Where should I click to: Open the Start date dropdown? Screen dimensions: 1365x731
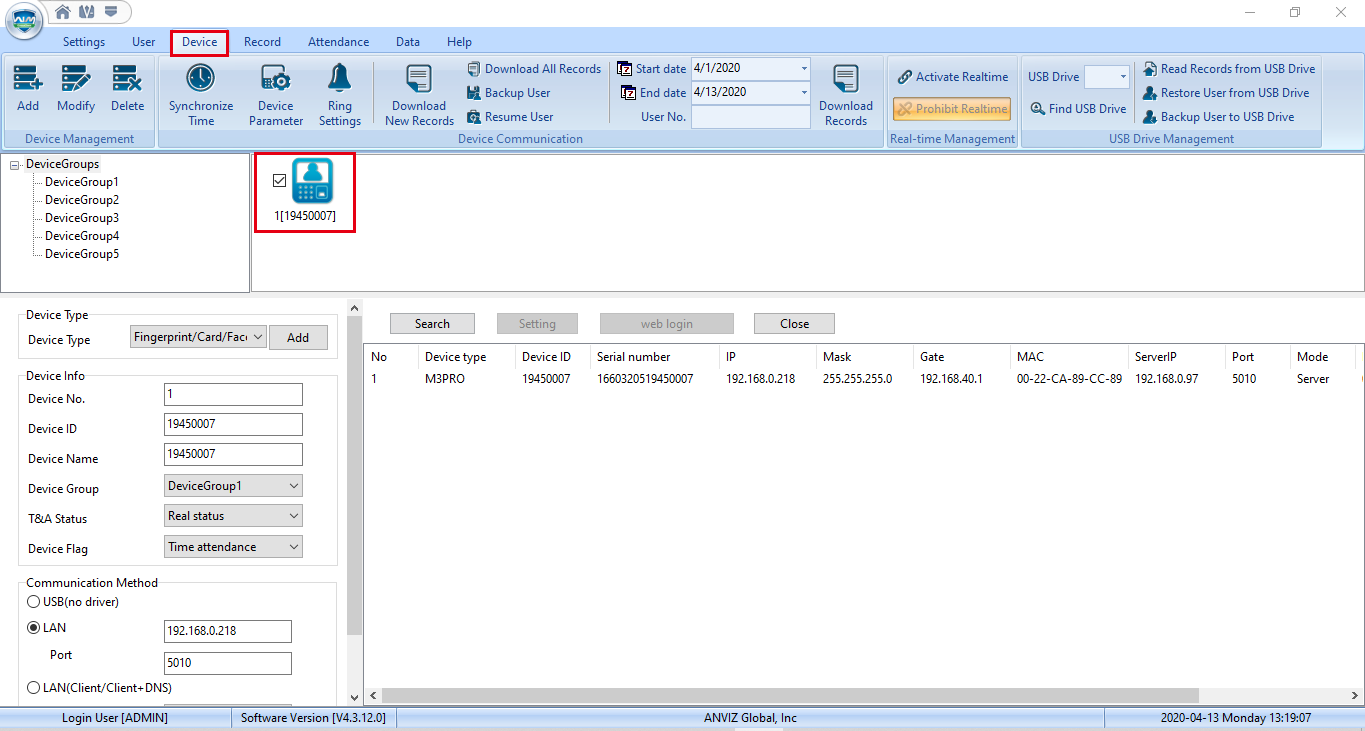click(x=804, y=69)
